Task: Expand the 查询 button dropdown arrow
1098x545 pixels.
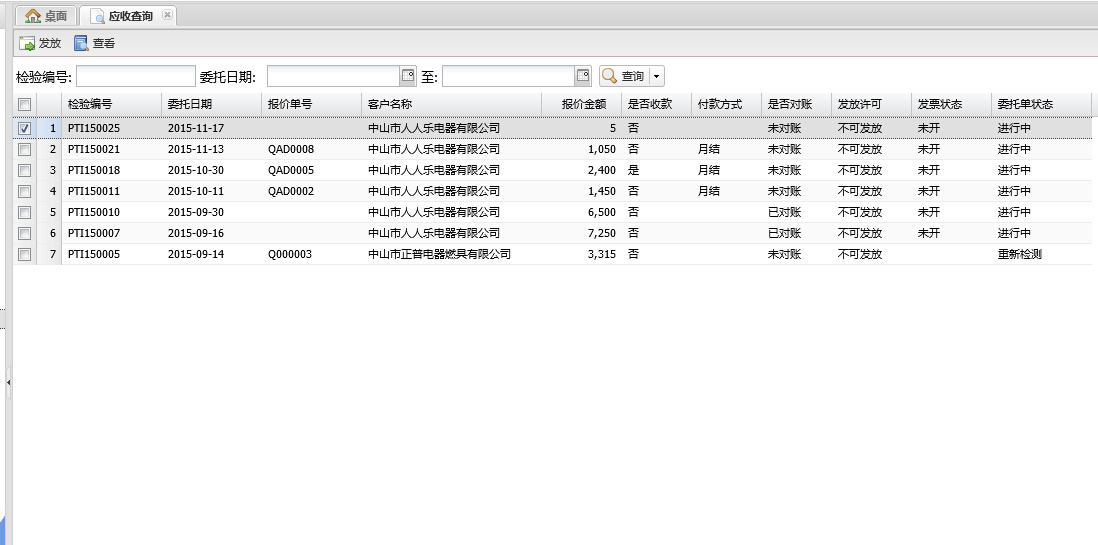Action: pos(656,76)
